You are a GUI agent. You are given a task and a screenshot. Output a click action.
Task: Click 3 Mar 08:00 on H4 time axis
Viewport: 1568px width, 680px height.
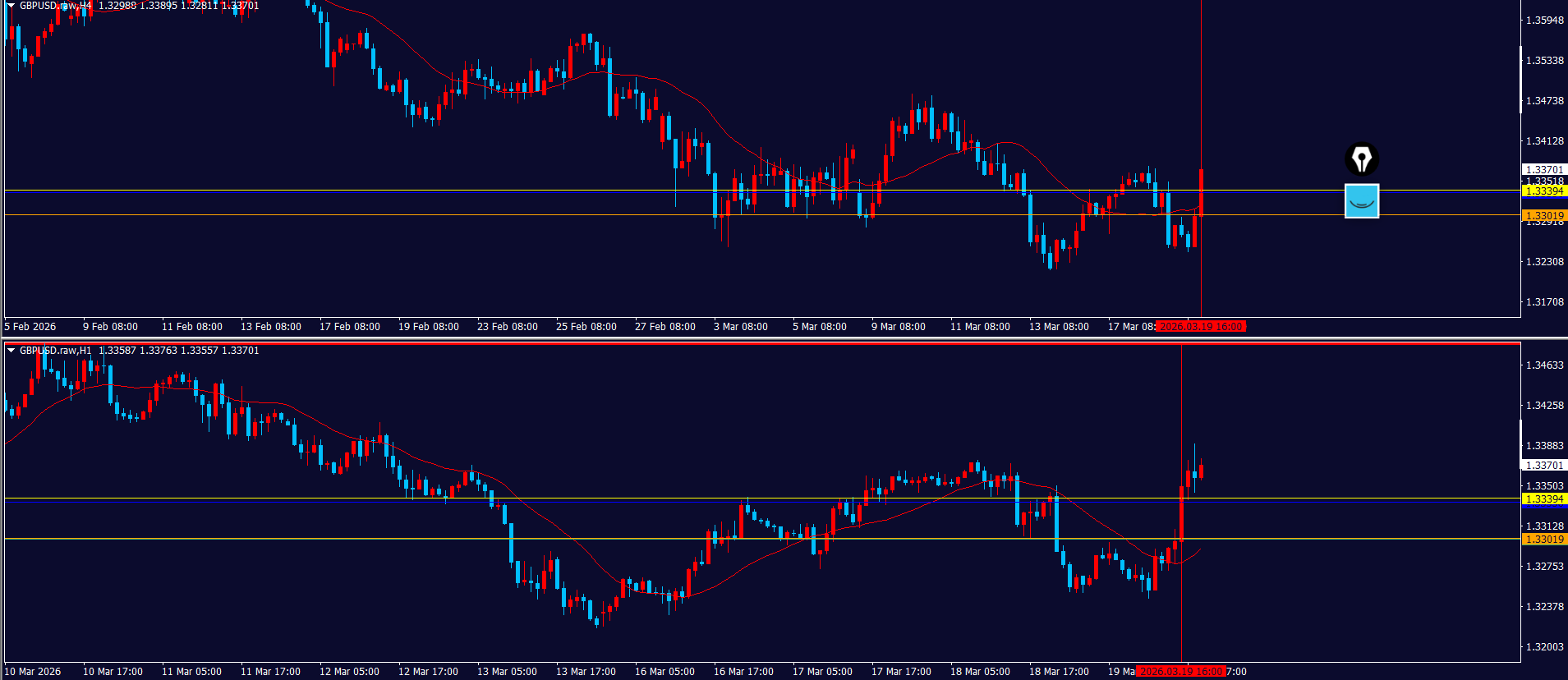740,327
